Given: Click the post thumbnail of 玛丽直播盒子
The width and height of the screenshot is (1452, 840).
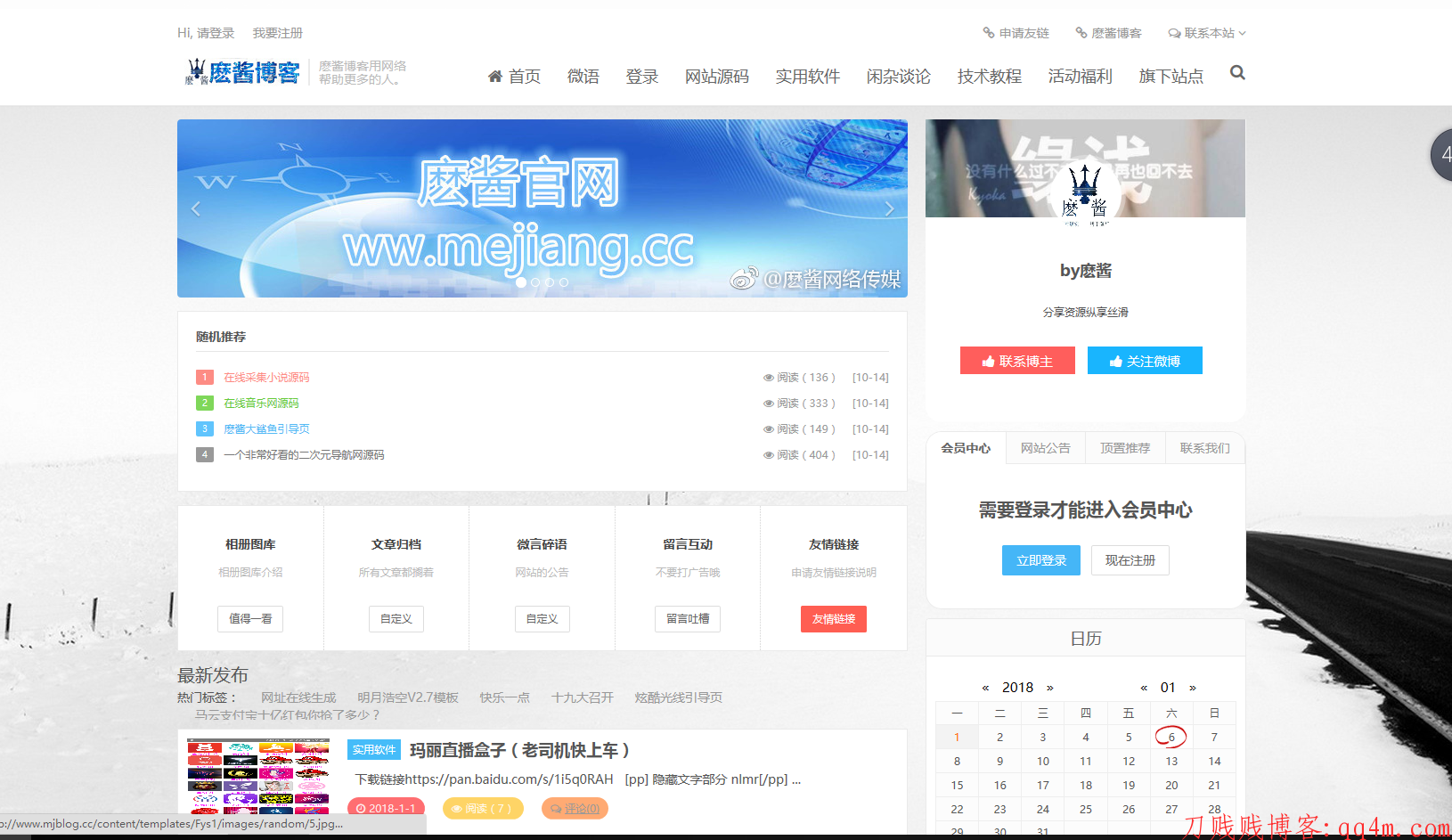Looking at the screenshot, I should click(258, 776).
